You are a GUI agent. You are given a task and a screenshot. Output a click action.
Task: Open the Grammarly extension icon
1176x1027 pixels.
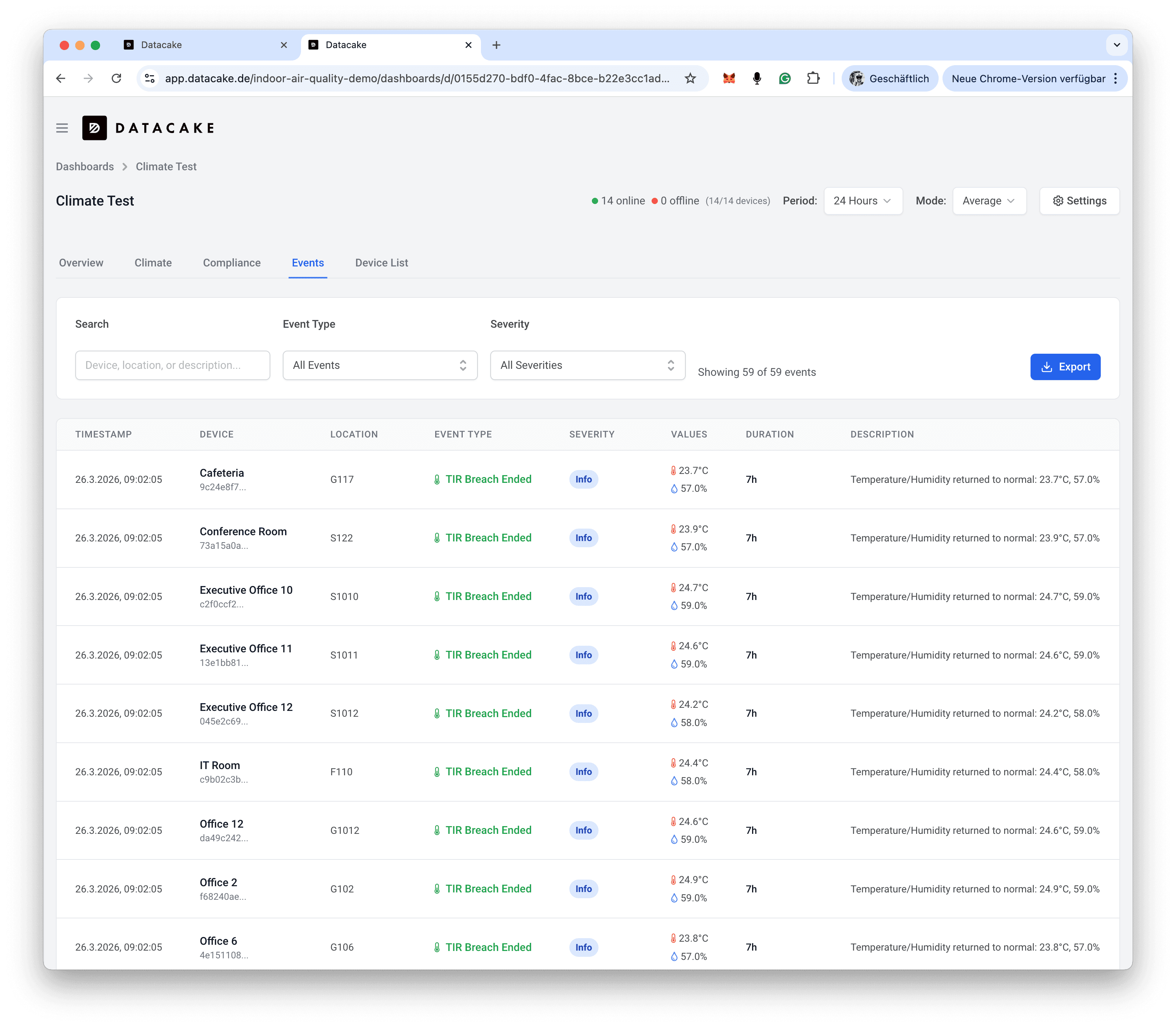[785, 78]
